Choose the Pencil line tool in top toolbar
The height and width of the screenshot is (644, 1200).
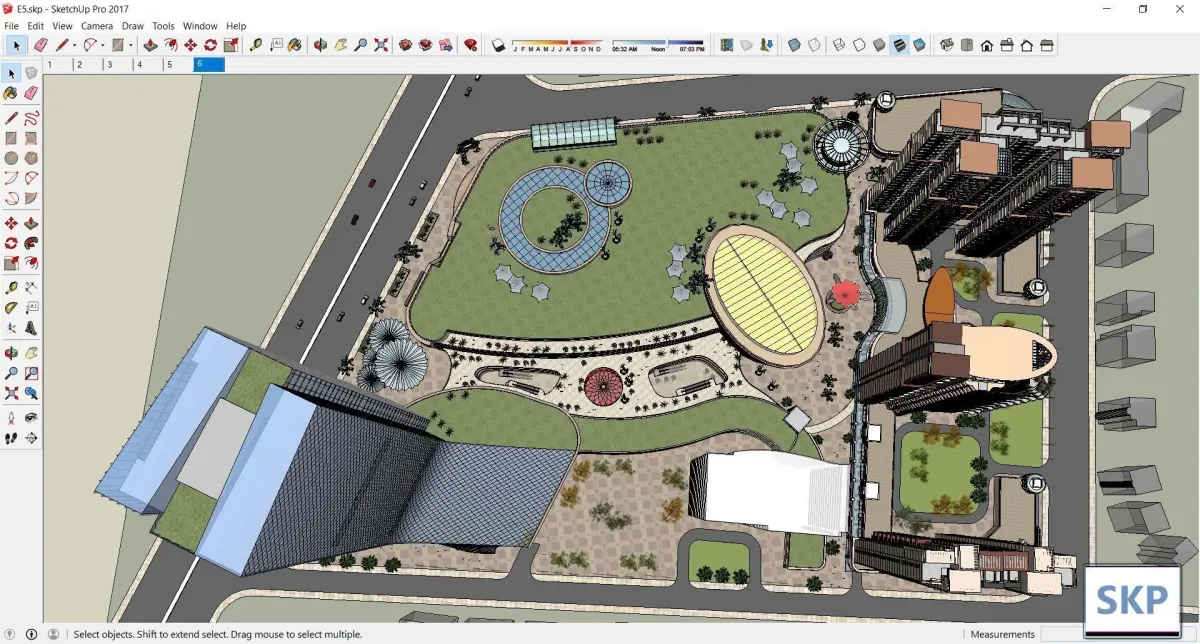pos(62,45)
